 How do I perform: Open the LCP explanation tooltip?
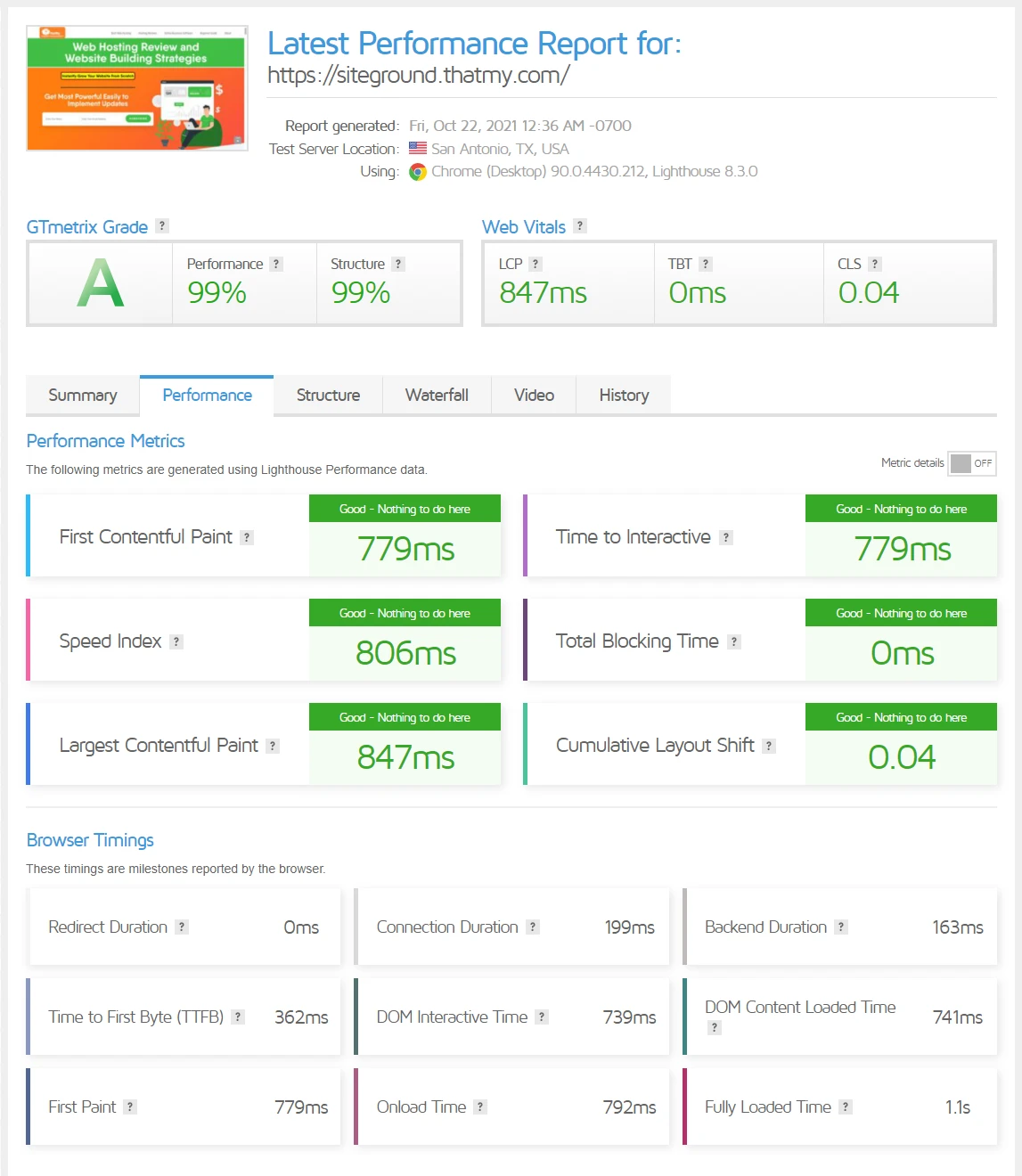tap(536, 264)
